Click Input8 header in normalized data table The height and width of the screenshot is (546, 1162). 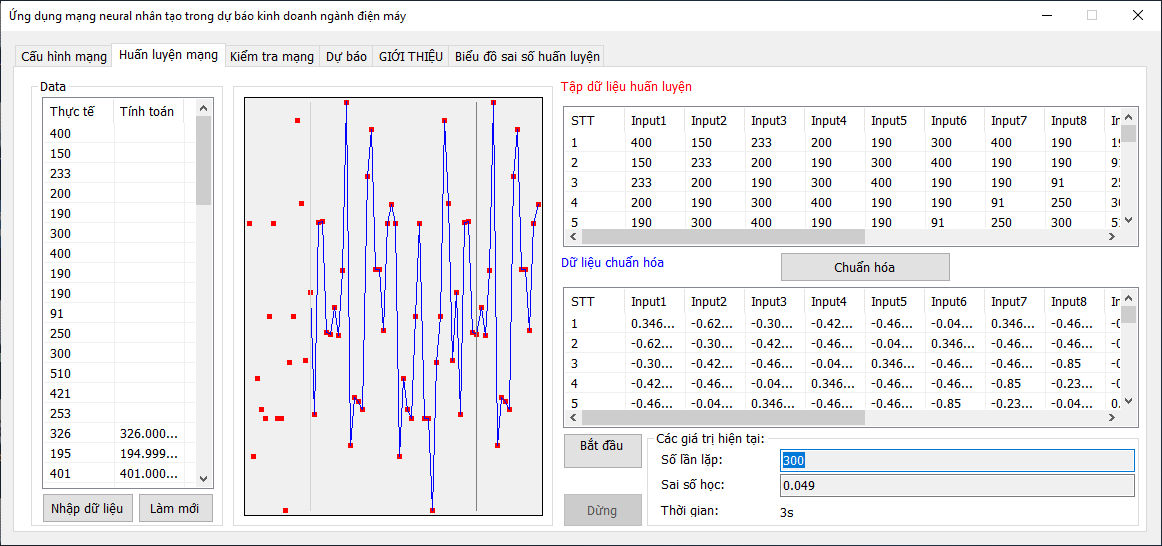coord(1075,302)
